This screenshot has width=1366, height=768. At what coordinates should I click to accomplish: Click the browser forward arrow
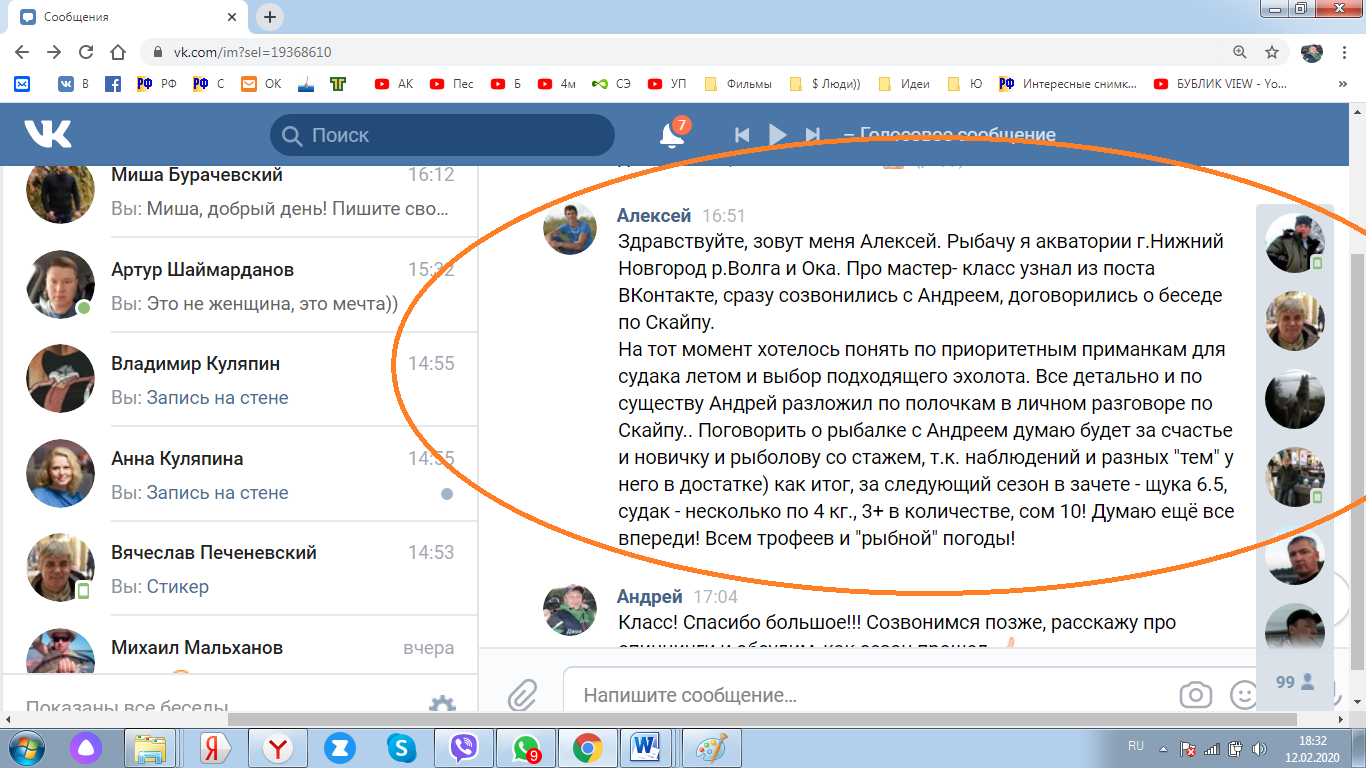(54, 52)
